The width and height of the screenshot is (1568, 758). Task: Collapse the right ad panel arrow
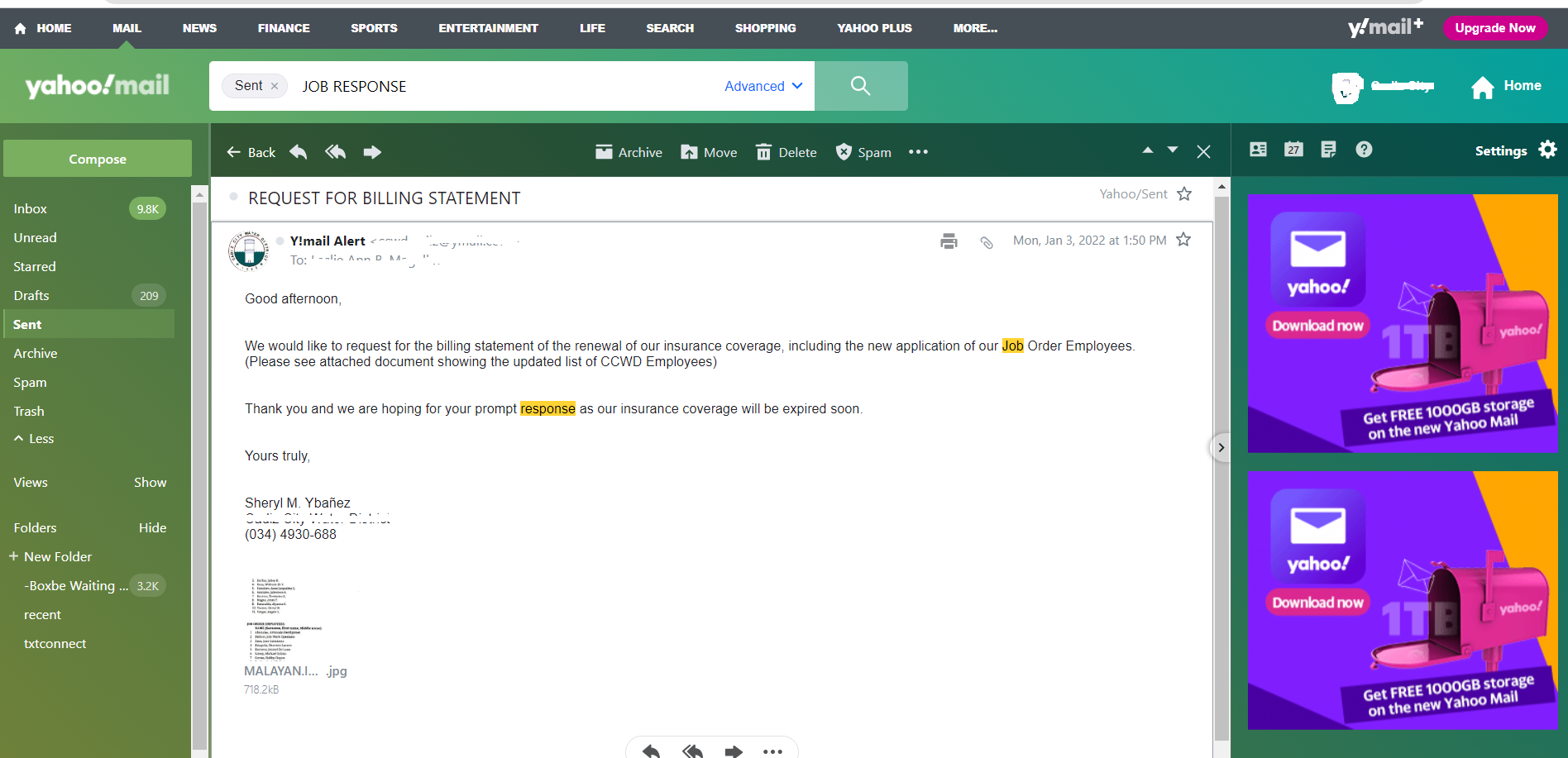(x=1221, y=448)
